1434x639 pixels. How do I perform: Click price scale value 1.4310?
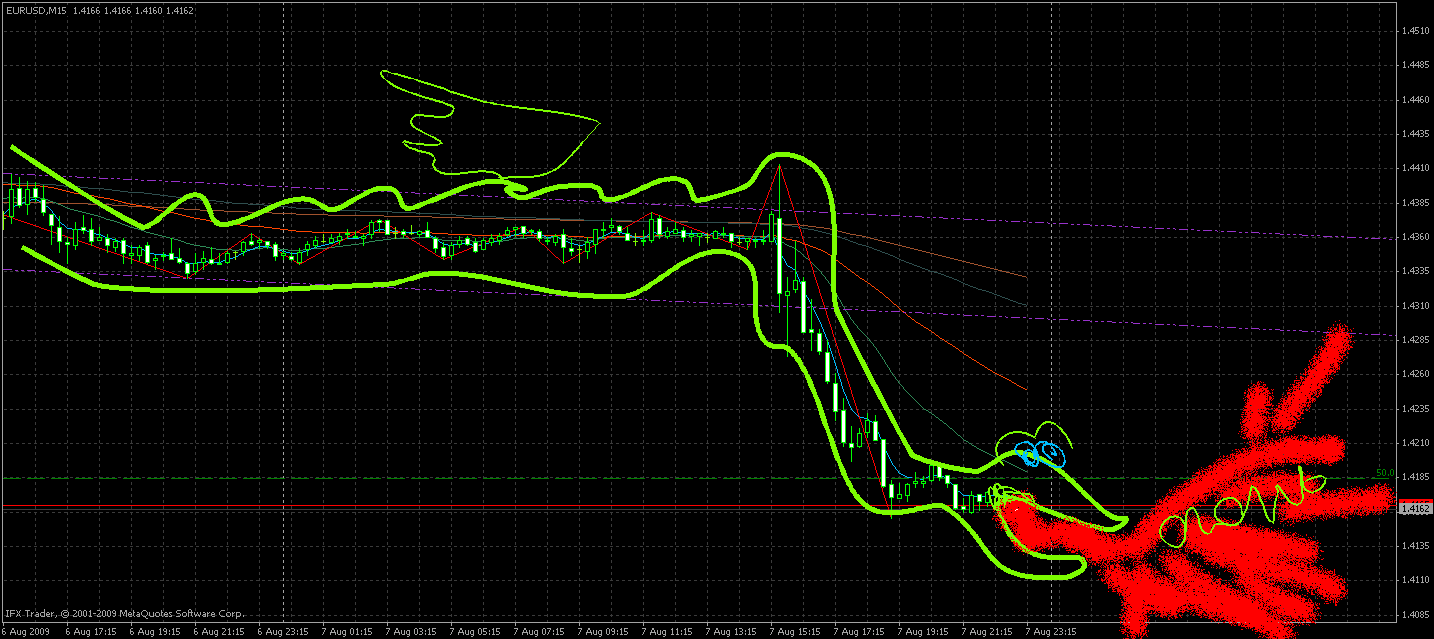point(1415,306)
